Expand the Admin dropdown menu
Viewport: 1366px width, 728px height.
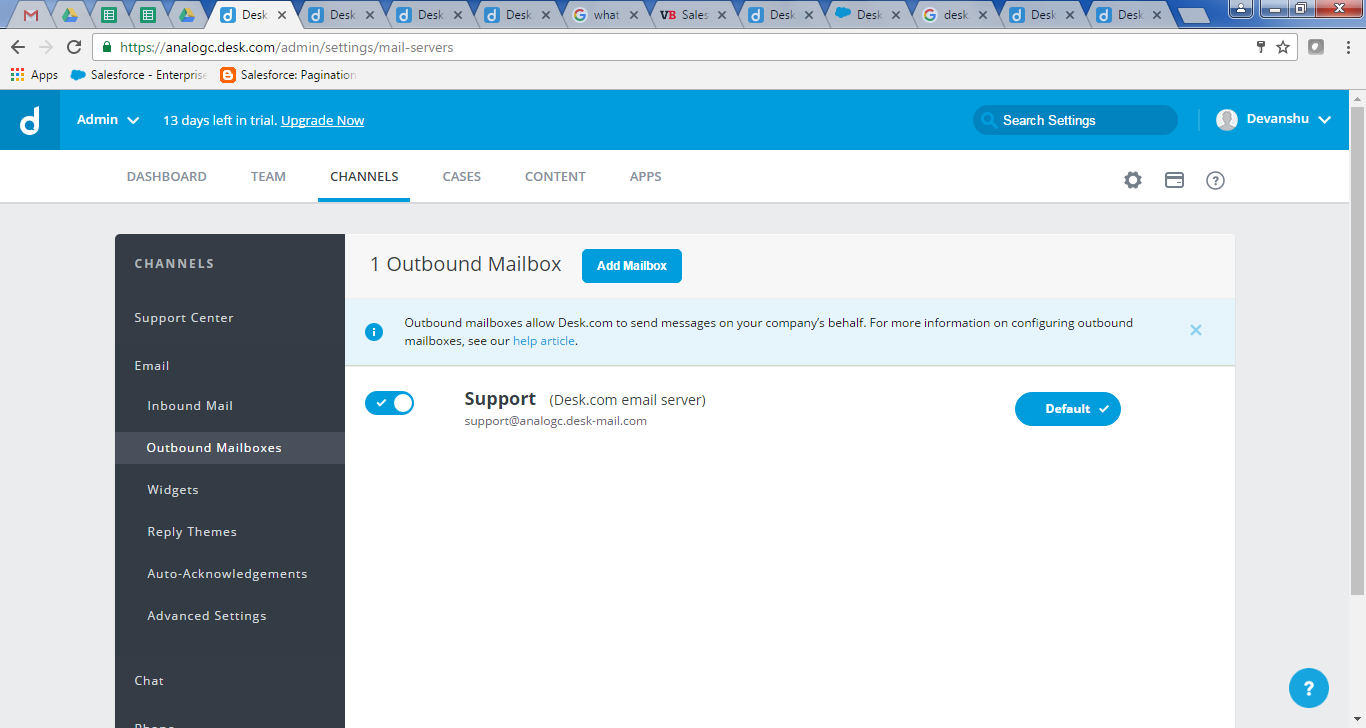[x=108, y=120]
